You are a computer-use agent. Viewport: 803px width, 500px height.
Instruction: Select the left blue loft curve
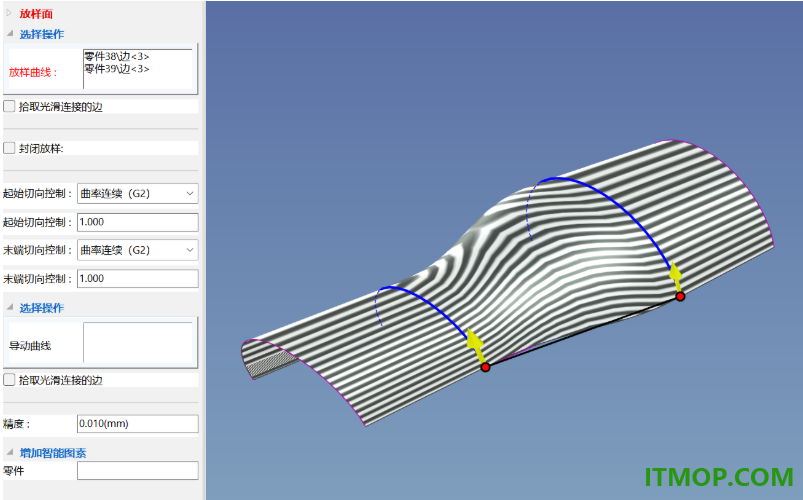[428, 305]
